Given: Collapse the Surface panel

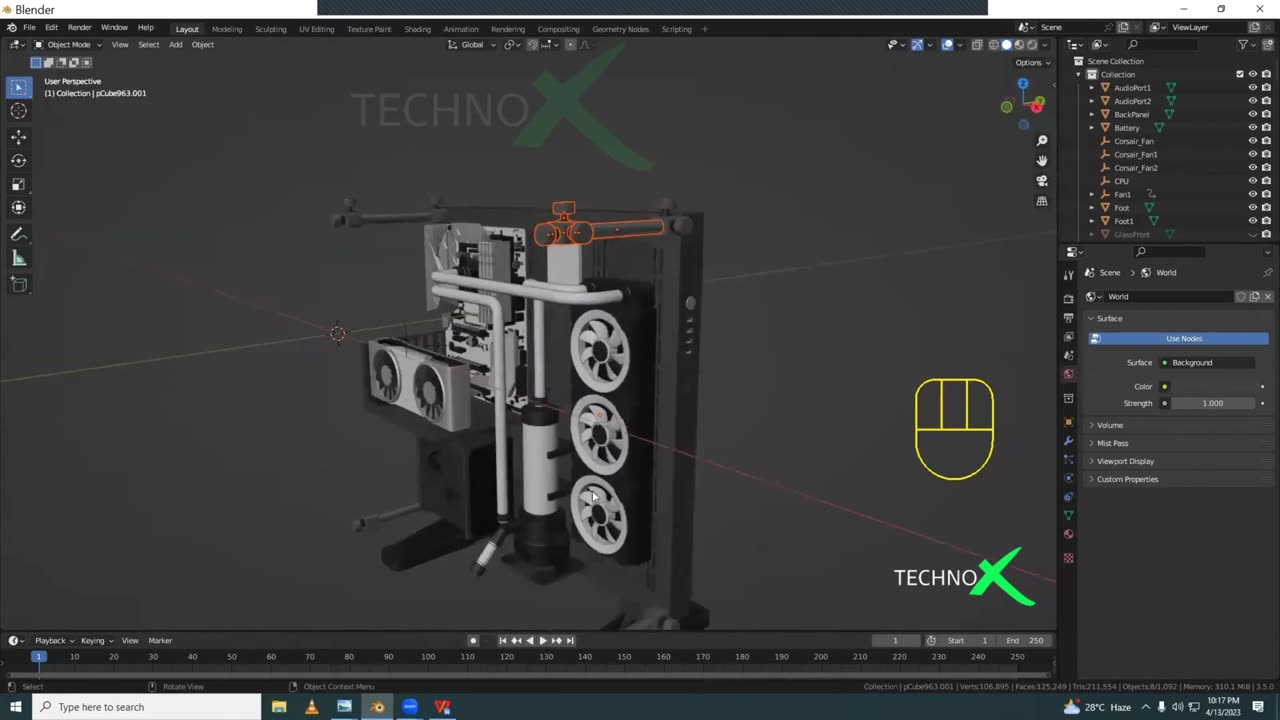Looking at the screenshot, I should [1107, 318].
